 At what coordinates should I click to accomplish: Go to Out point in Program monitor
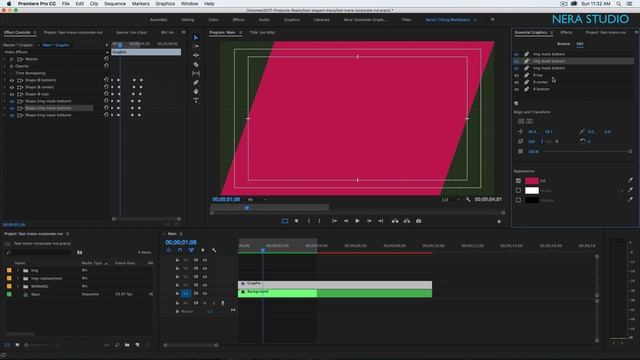(380, 221)
